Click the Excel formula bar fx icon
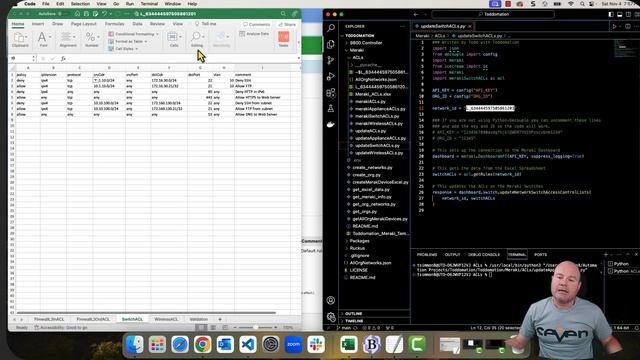This screenshot has height=360, width=640. click(x=63, y=59)
